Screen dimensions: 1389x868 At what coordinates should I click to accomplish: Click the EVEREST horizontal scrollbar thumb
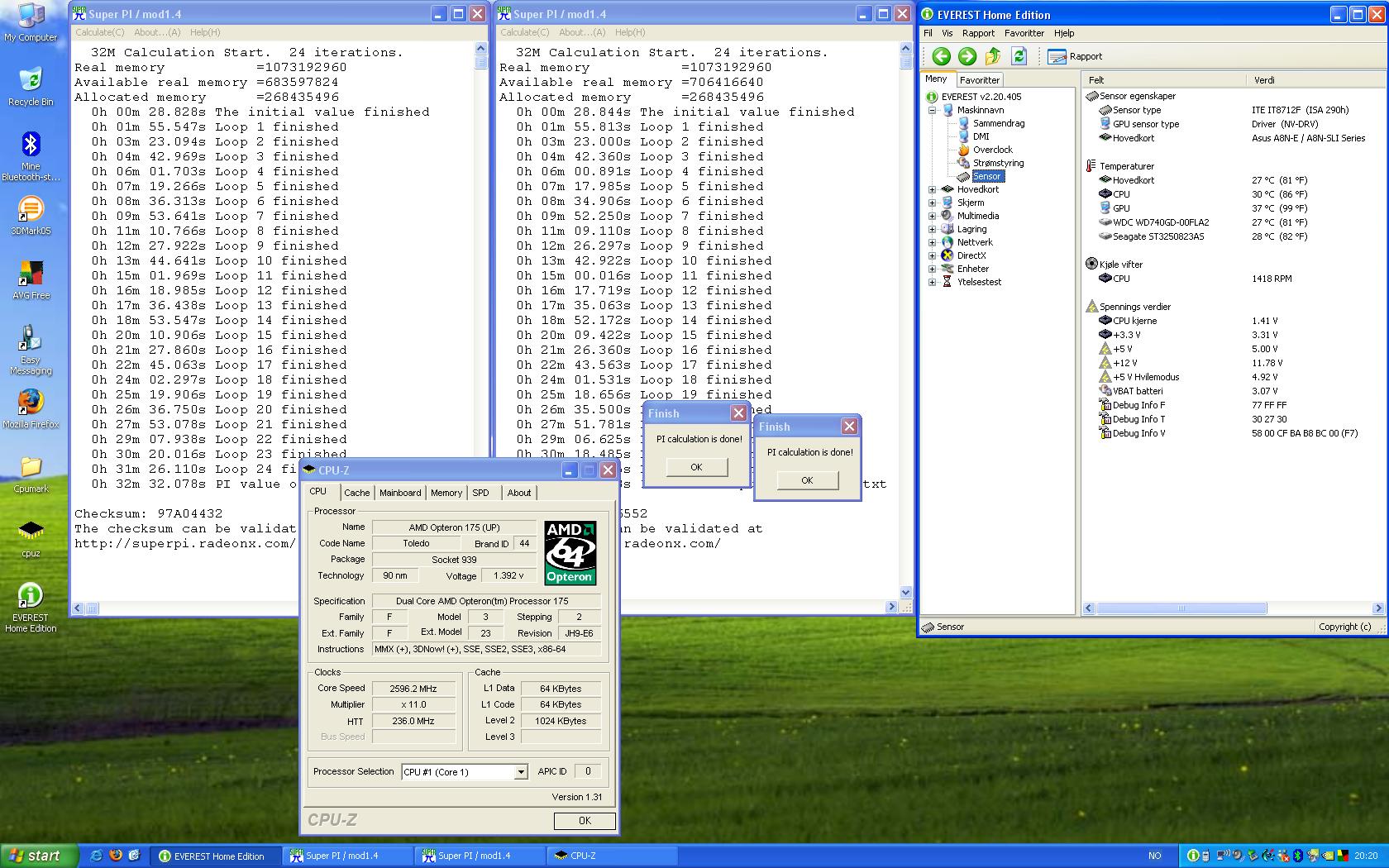point(1181,608)
